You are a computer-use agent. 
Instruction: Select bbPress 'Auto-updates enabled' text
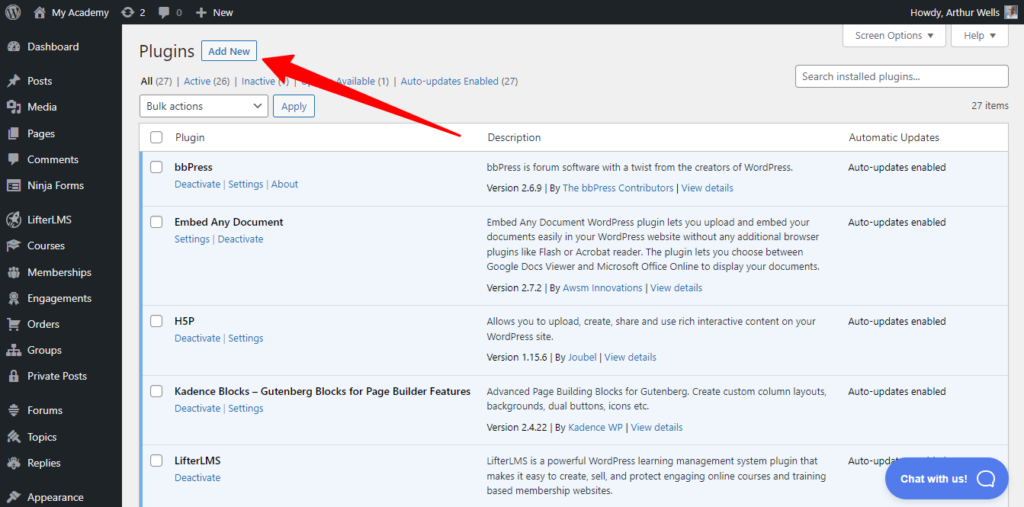point(897,167)
